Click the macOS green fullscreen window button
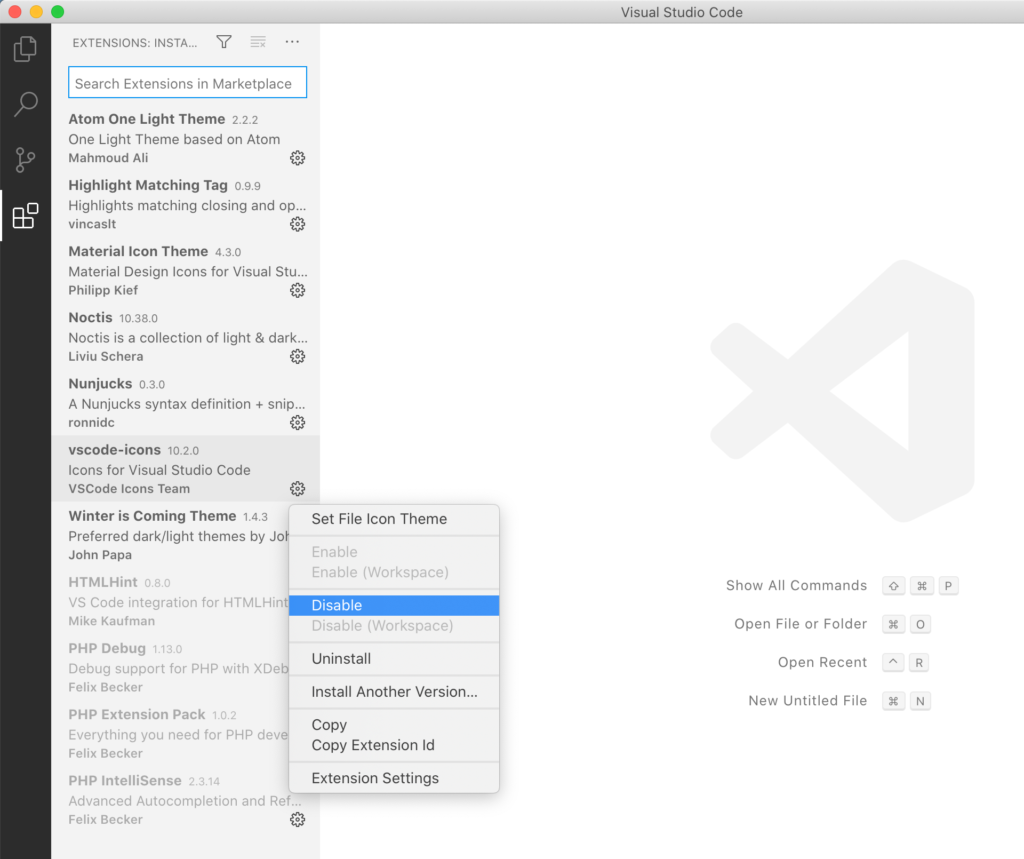Viewport: 1024px width, 859px height. (x=57, y=12)
